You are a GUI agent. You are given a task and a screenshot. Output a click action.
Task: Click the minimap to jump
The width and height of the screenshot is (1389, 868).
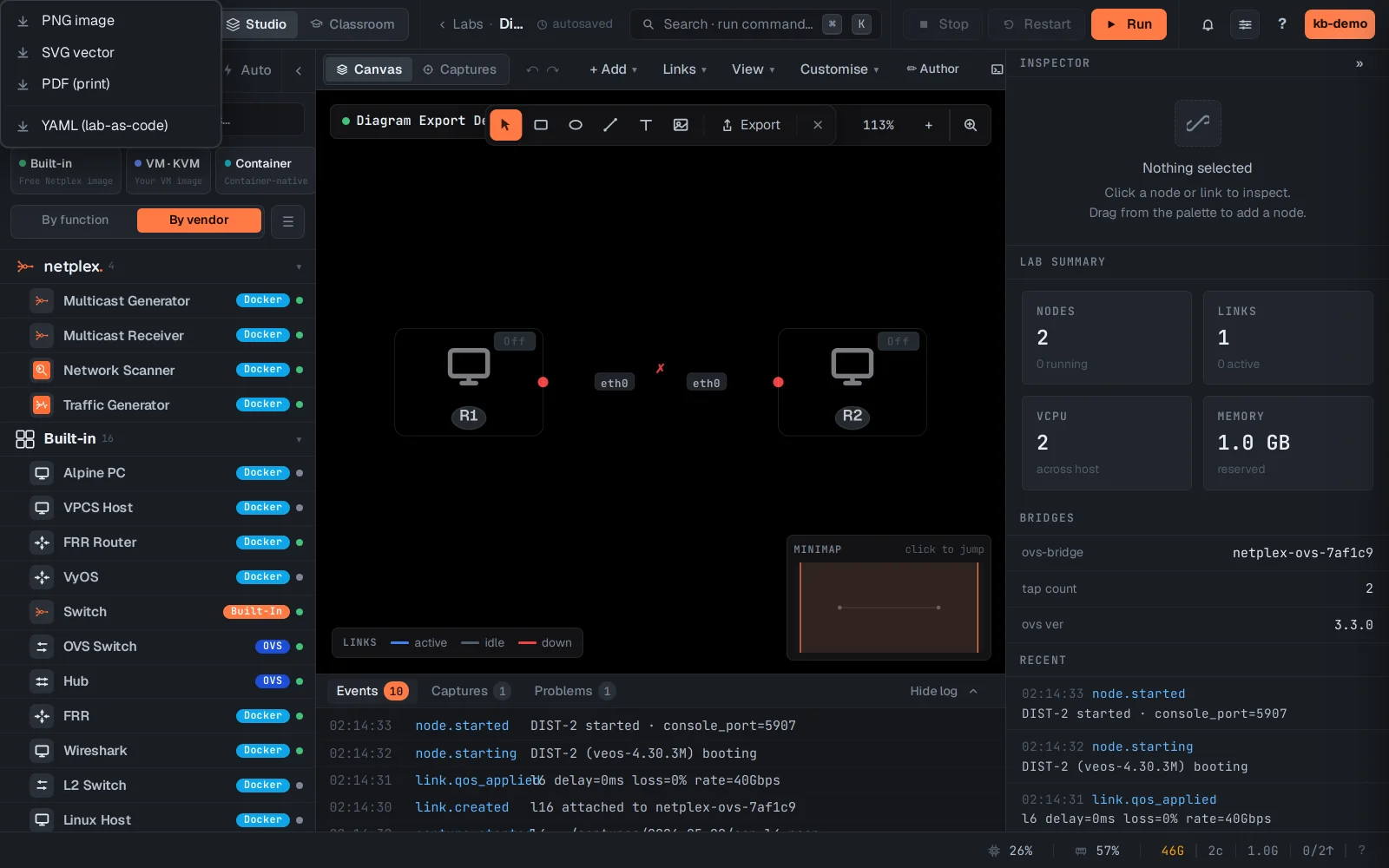pyautogui.click(x=889, y=607)
